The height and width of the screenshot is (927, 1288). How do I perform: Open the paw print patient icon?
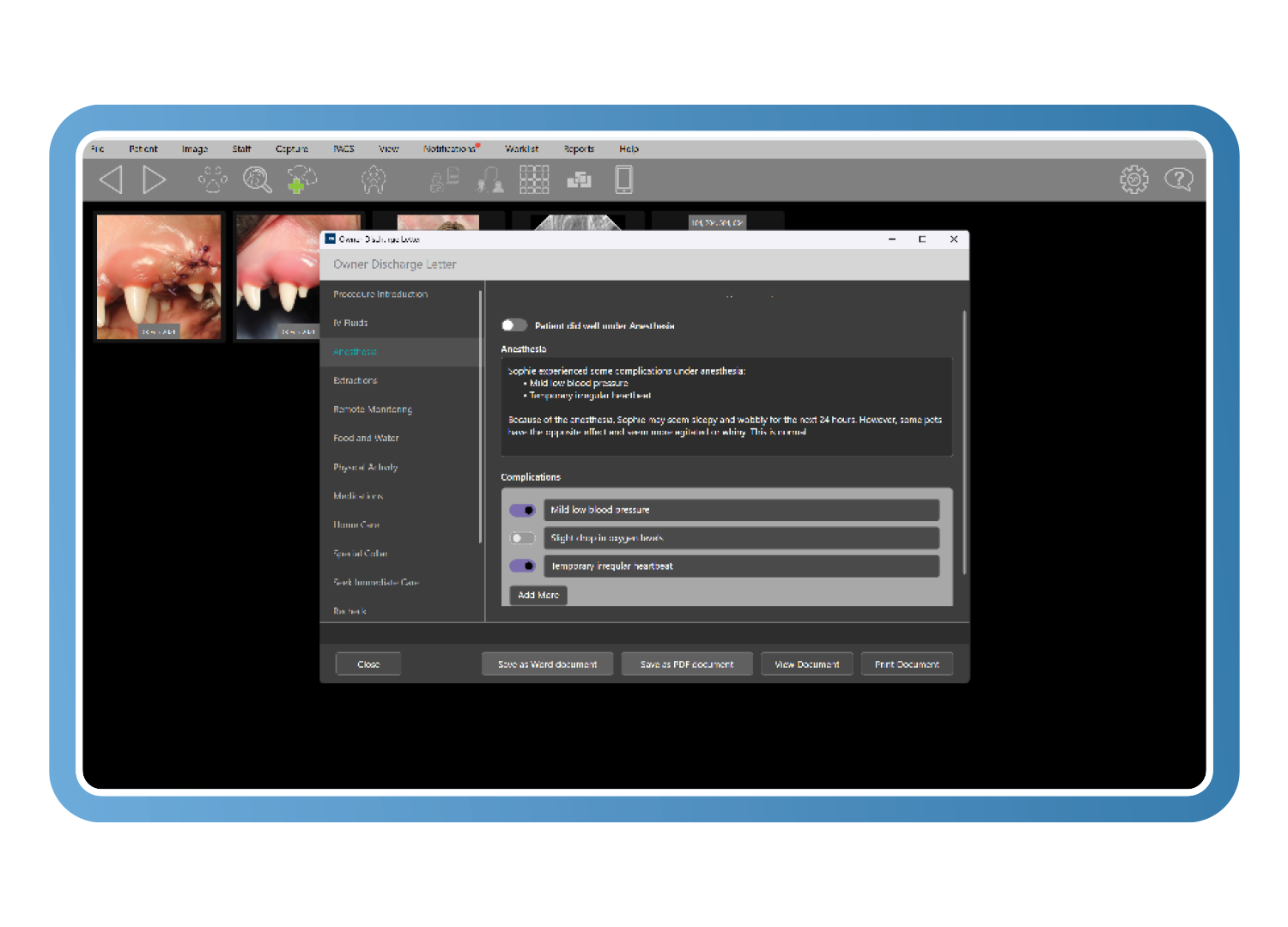[x=212, y=180]
